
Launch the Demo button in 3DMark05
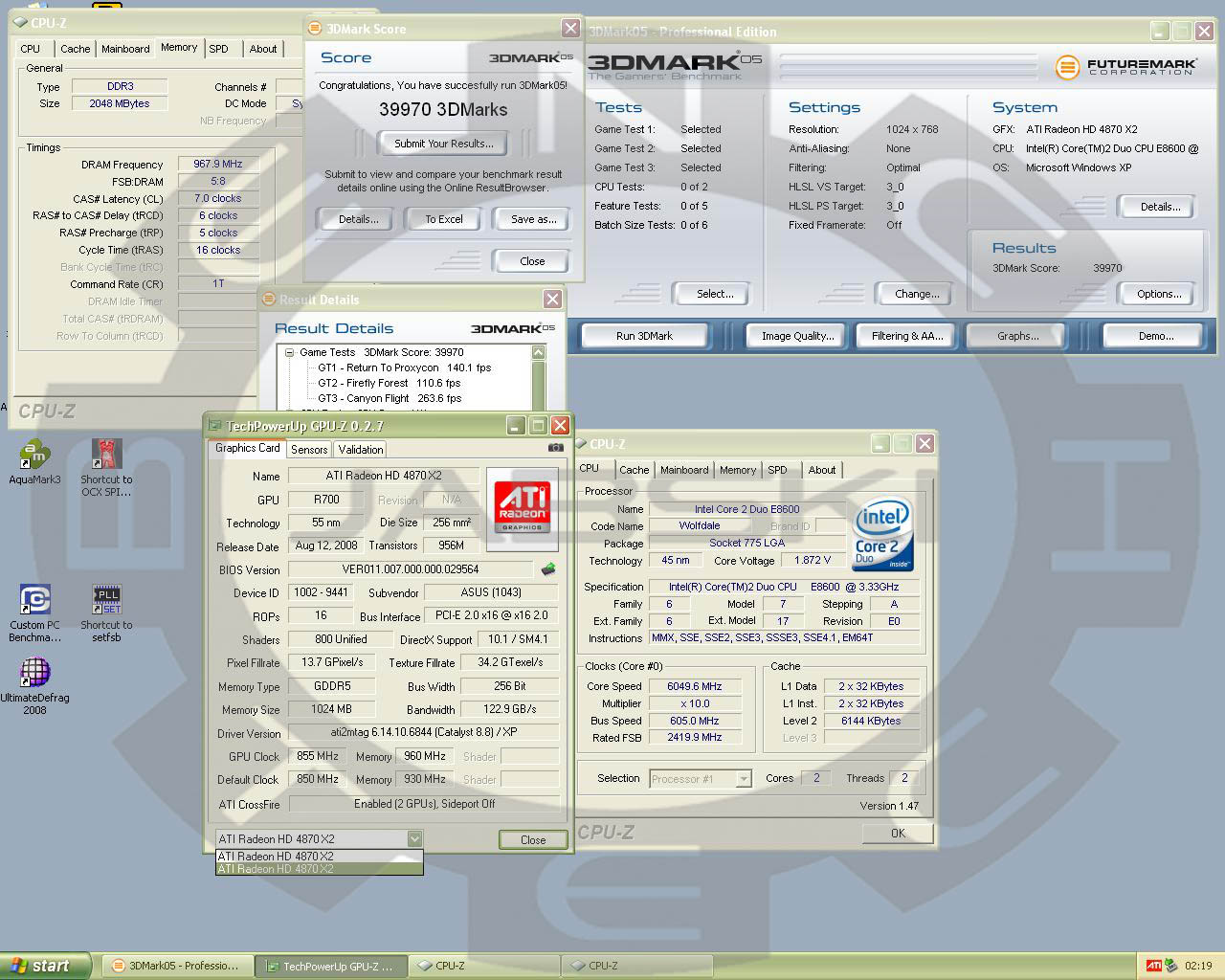[1155, 336]
